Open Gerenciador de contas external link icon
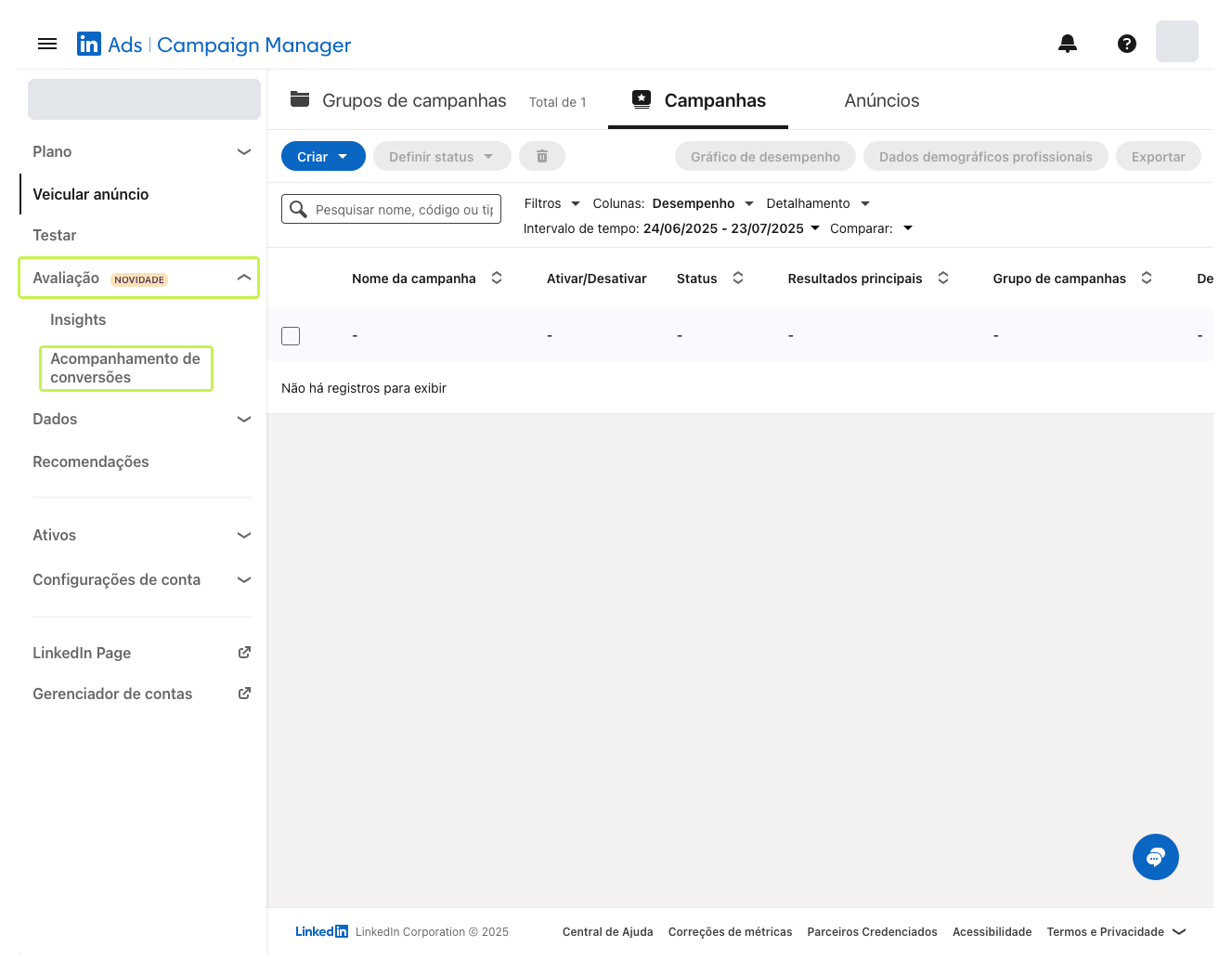The image size is (1232, 973). [244, 694]
